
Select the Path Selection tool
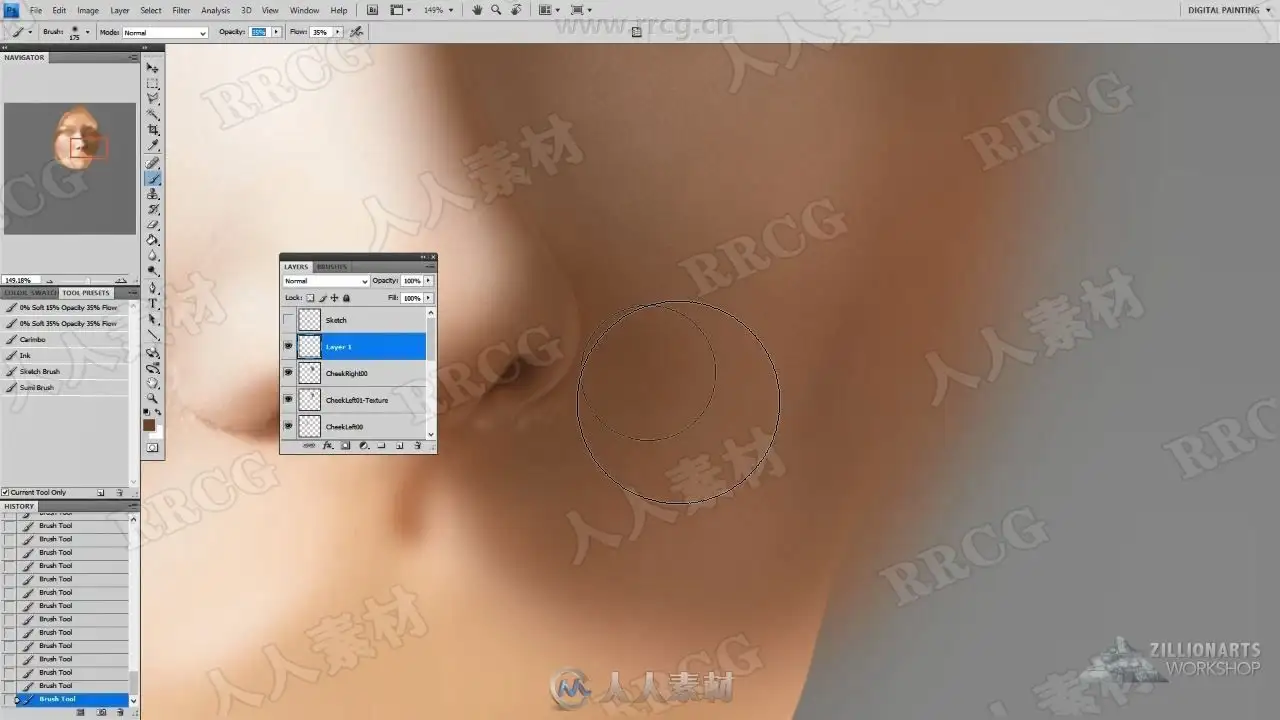(x=153, y=319)
